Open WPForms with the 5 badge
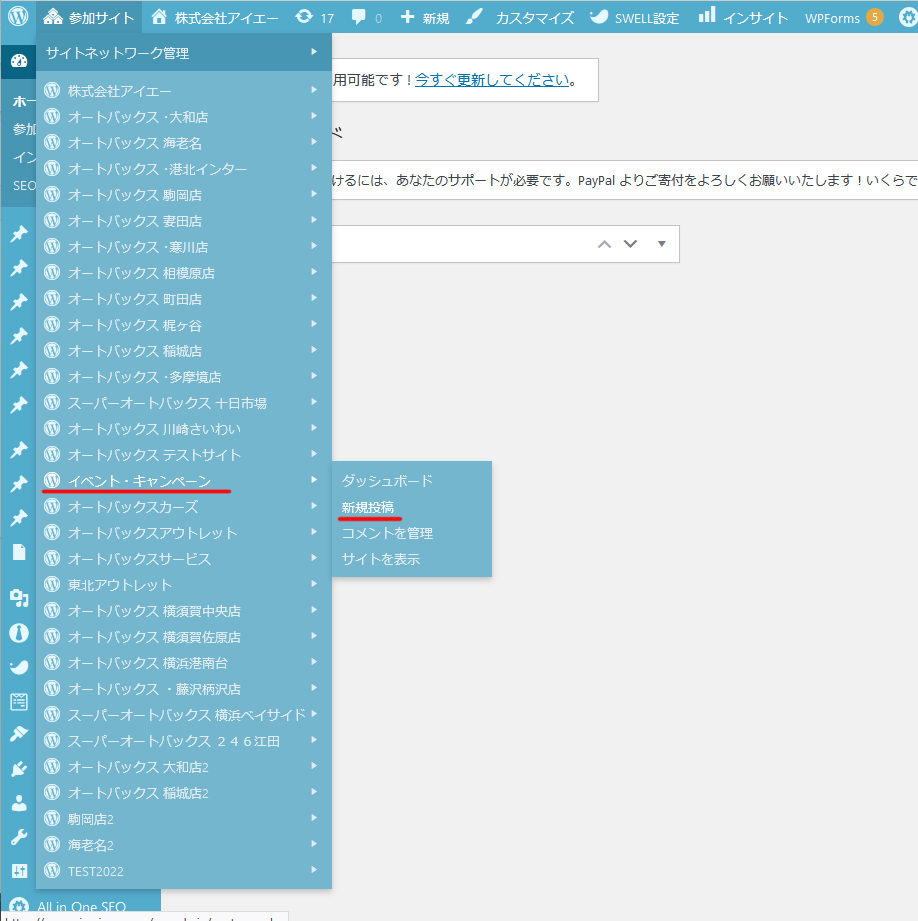Screen dimensions: 918x921 [843, 17]
